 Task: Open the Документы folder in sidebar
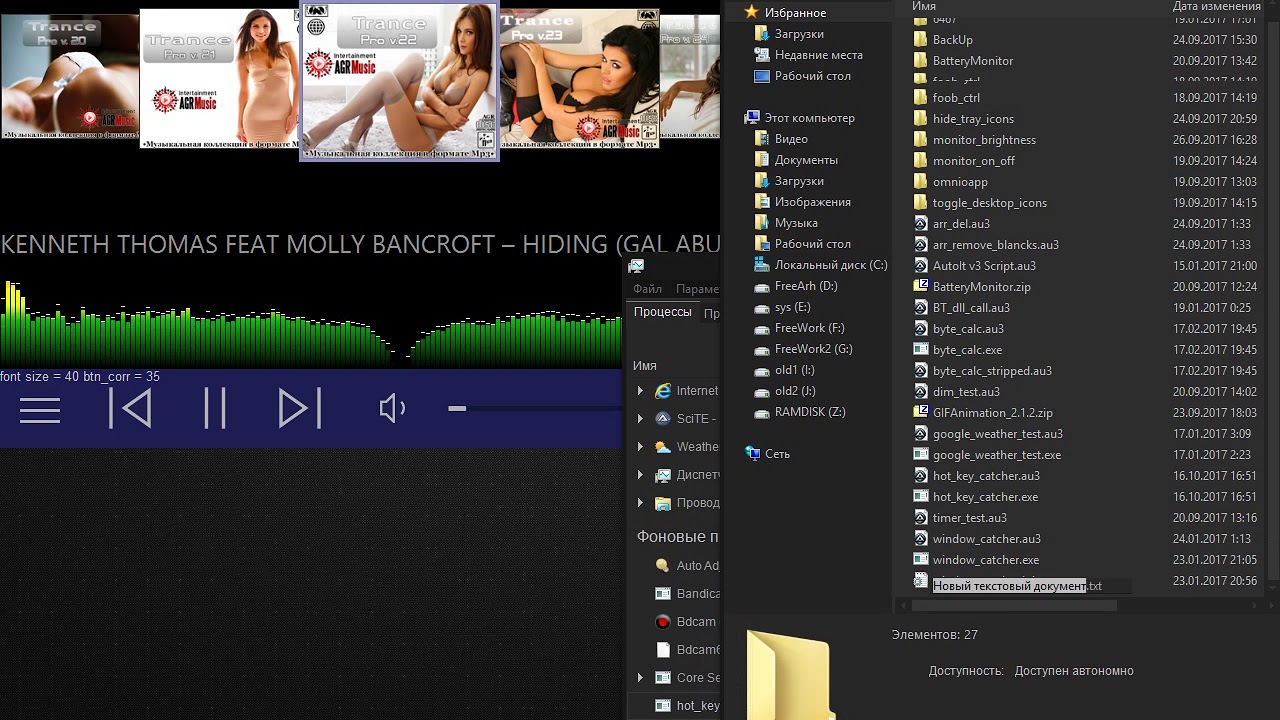click(796, 160)
